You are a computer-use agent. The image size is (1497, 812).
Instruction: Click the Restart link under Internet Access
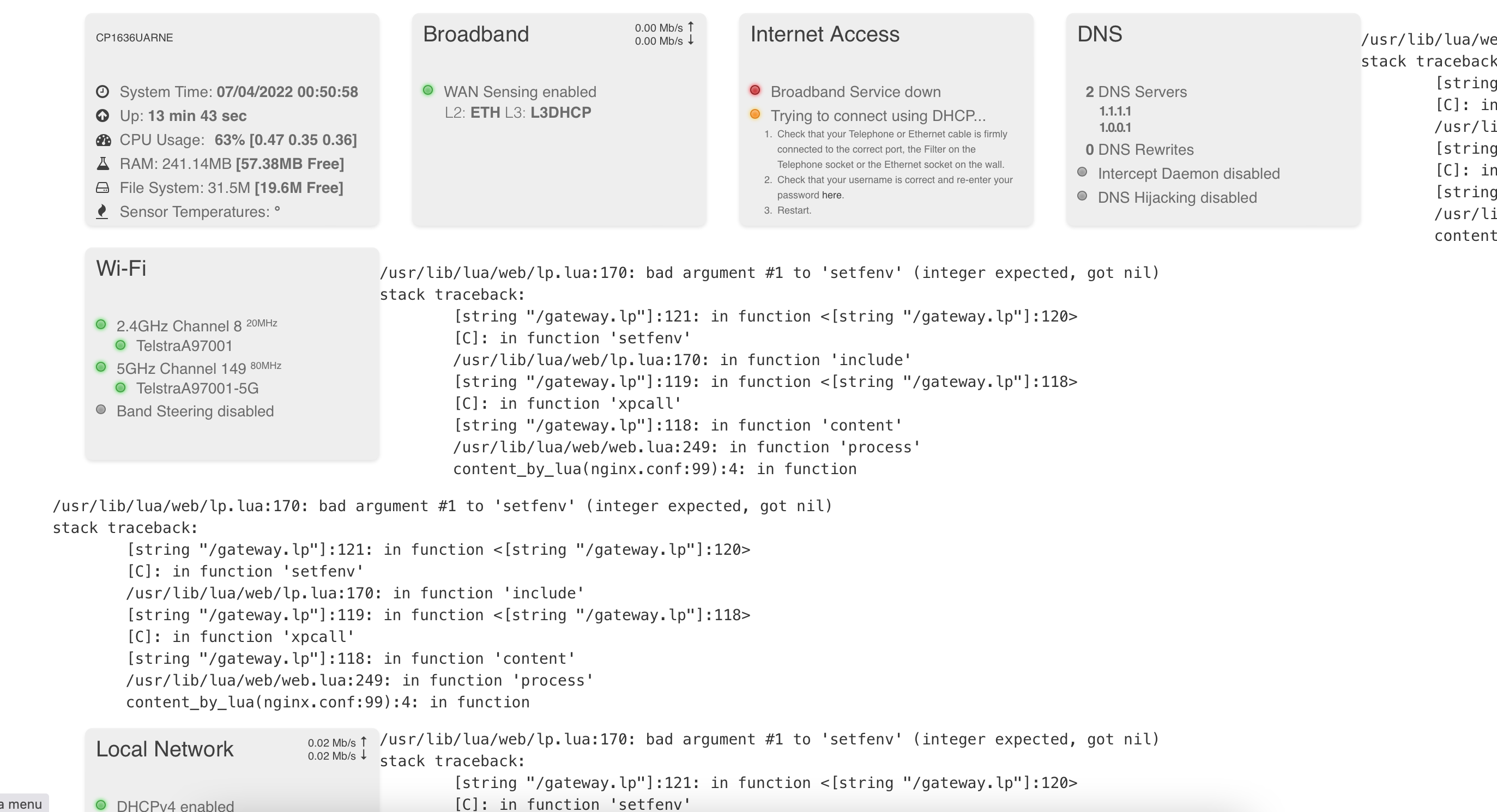click(794, 210)
